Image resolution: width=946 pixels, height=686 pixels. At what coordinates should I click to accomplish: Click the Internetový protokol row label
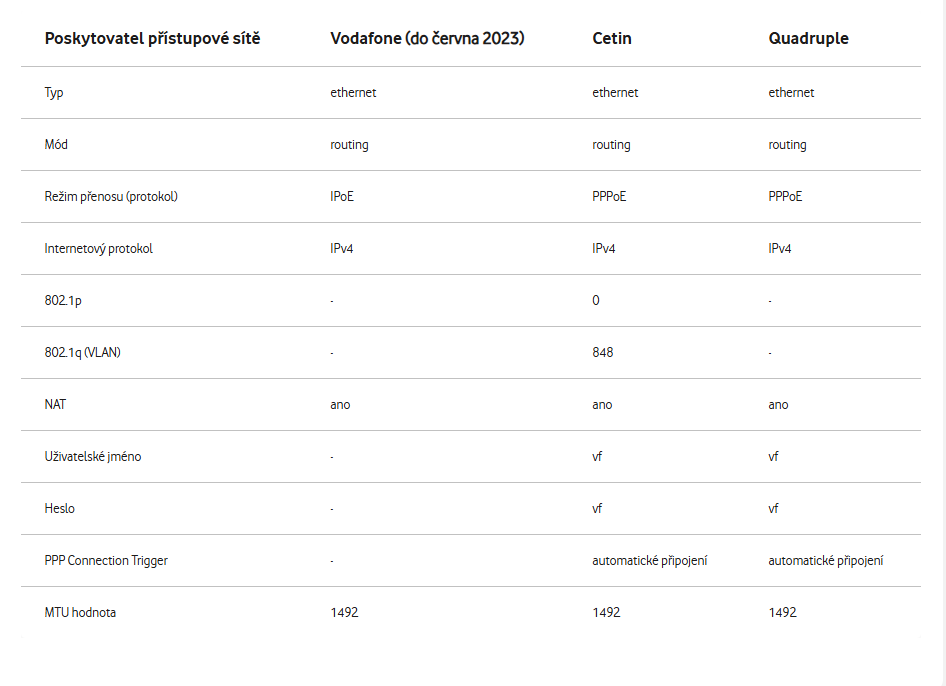point(99,249)
